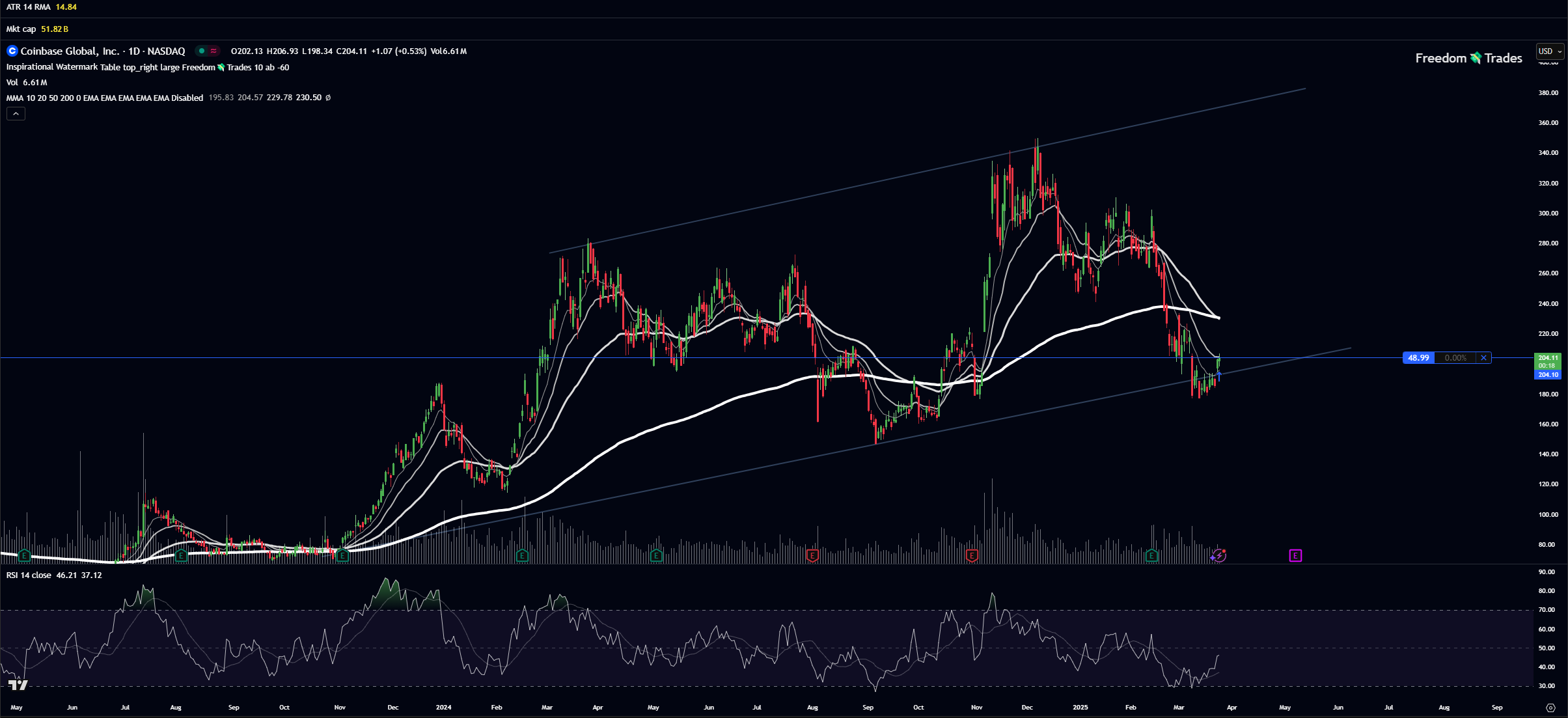Collapse the indicator legend with the chevron button
This screenshot has height=718, width=1568.
point(16,113)
